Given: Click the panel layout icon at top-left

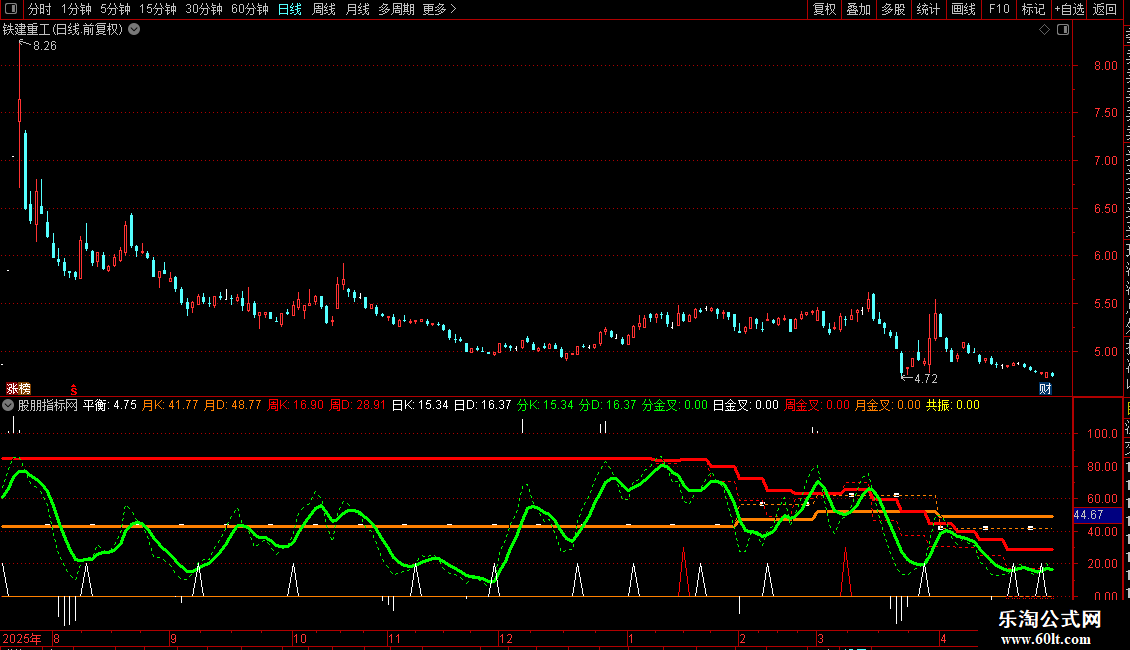Looking at the screenshot, I should (x=11, y=9).
